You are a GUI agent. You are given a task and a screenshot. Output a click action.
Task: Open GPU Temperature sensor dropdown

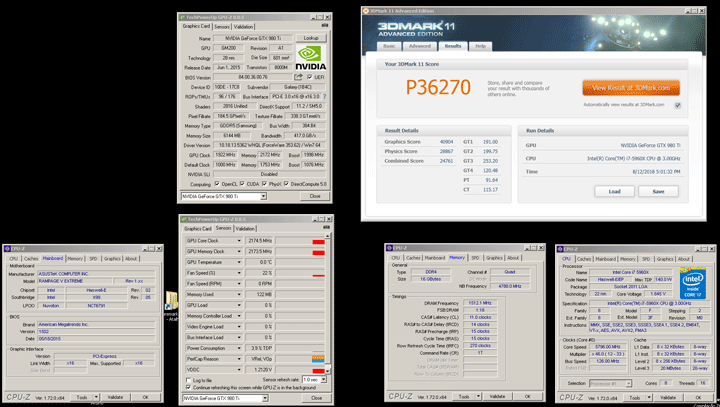239,262
